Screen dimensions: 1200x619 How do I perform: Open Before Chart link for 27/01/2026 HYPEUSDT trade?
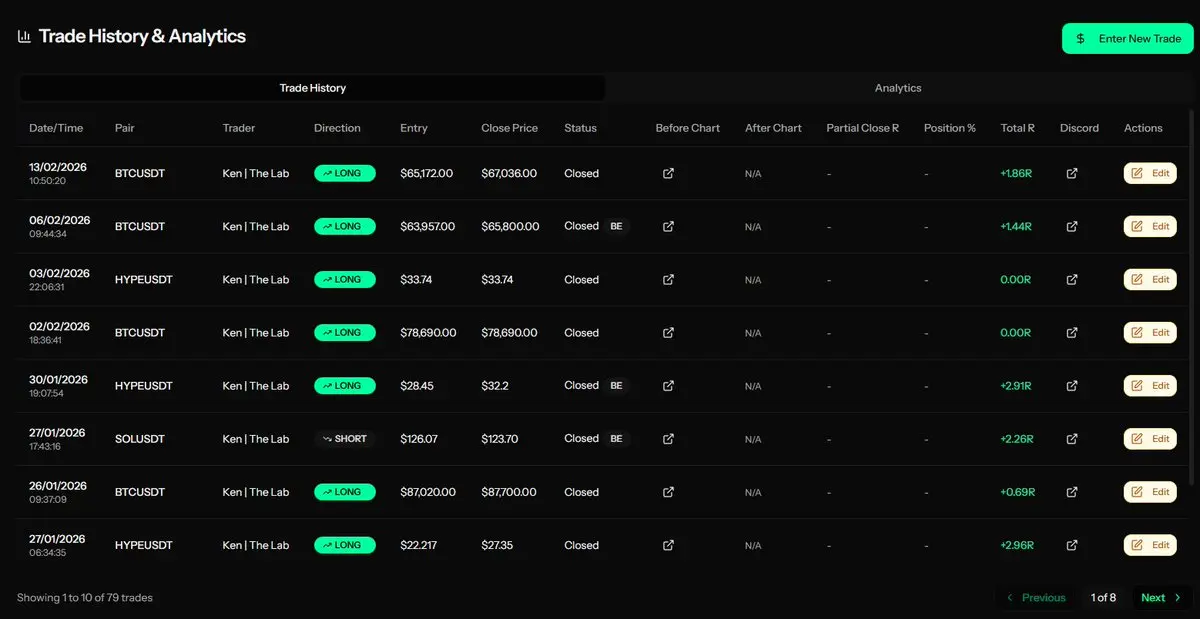[x=668, y=545]
